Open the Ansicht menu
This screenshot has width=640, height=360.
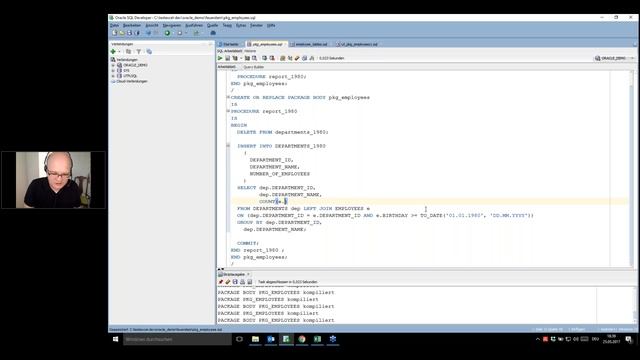pos(152,25)
